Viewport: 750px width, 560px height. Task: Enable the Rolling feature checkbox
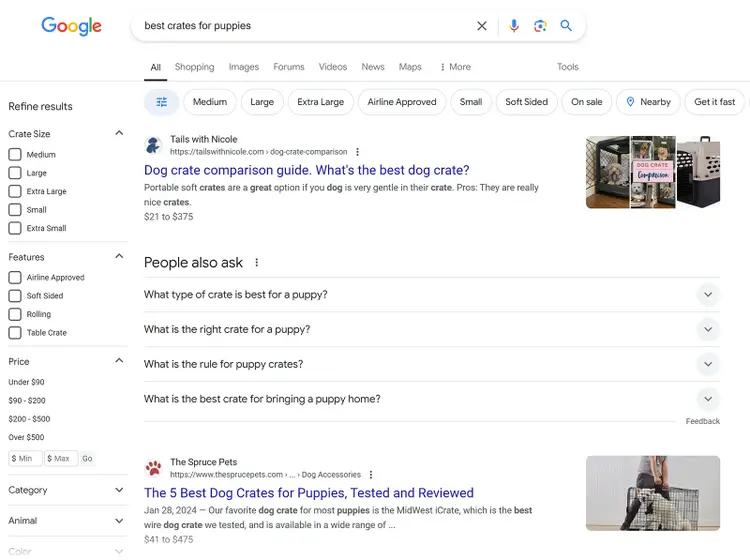[15, 314]
